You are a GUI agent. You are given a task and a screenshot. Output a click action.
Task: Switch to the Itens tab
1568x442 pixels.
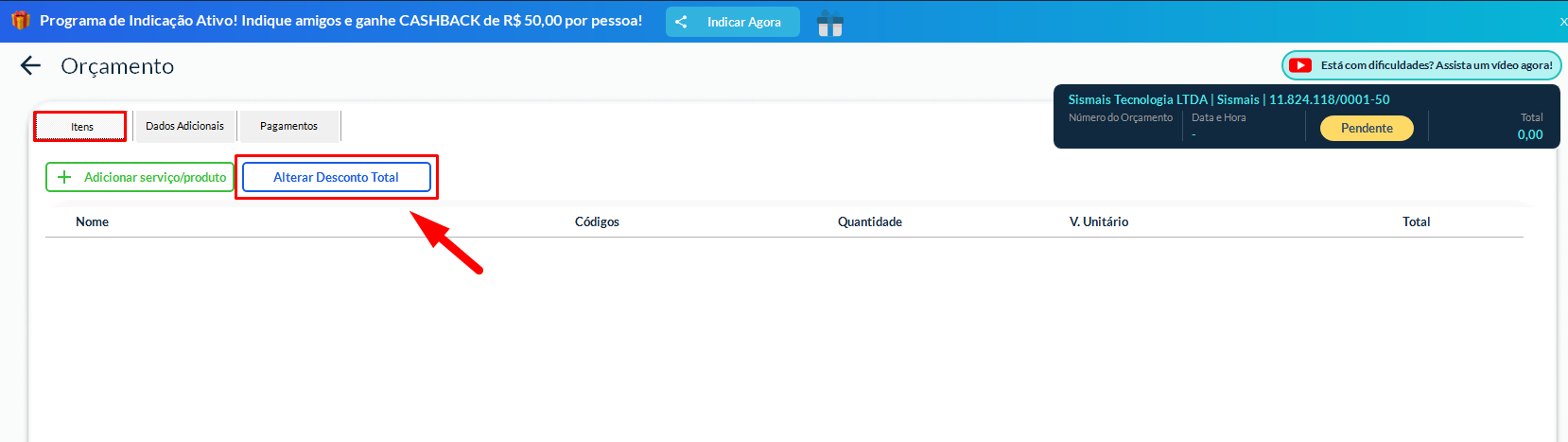pos(81,127)
